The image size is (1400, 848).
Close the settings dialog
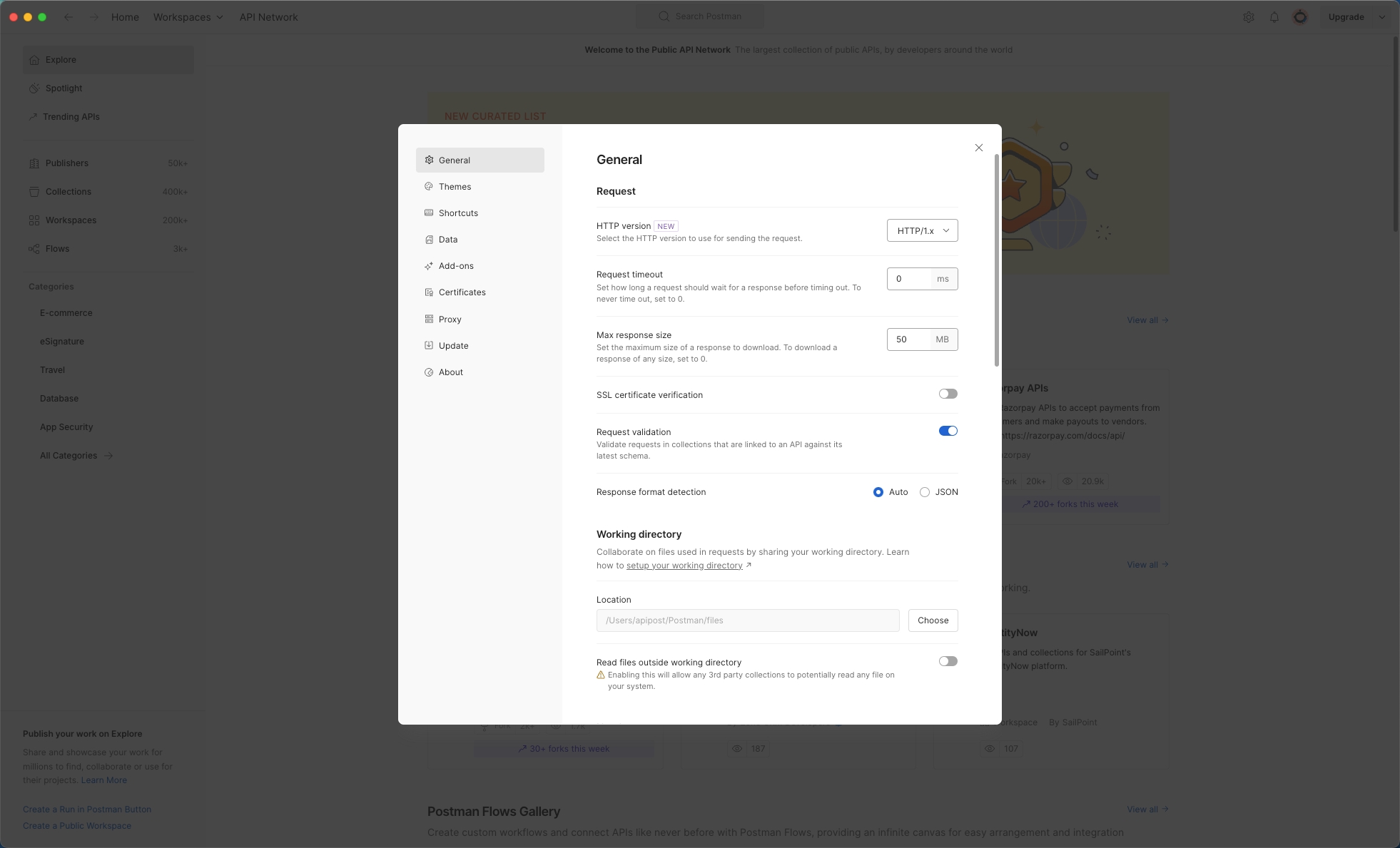pyautogui.click(x=979, y=148)
